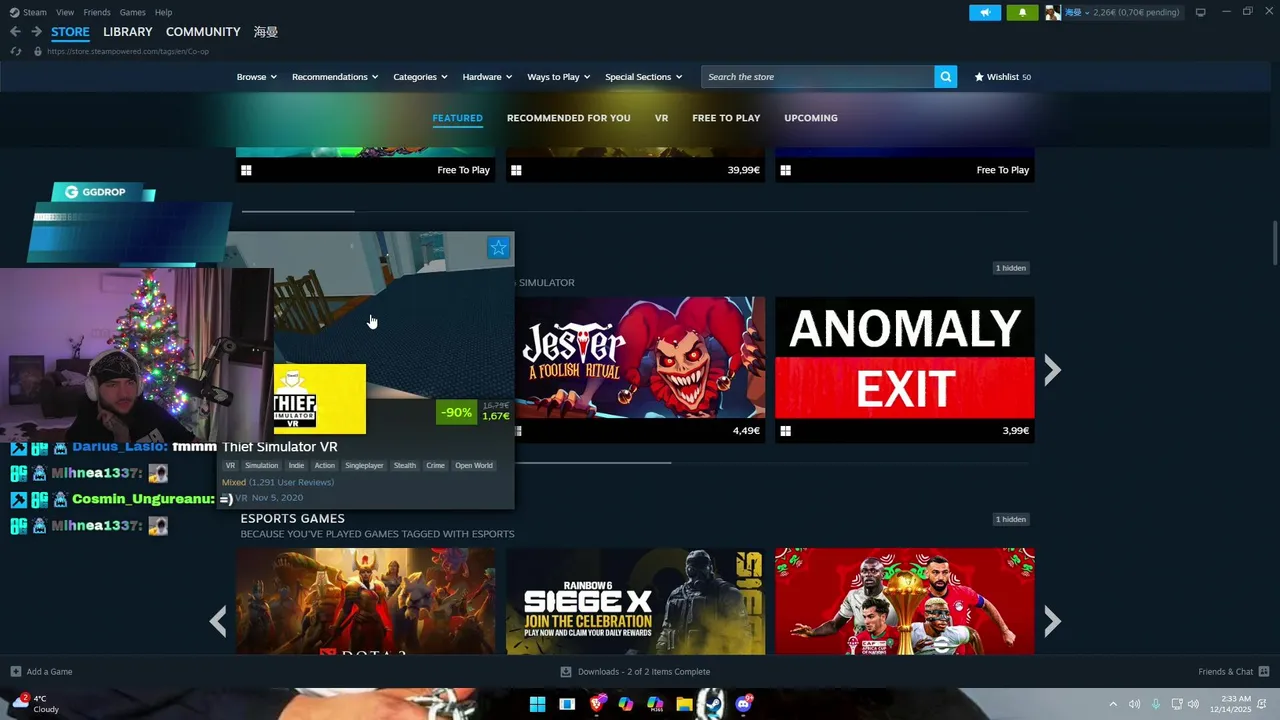Viewport: 1280px width, 720px height.
Task: Open the Help menu
Action: click(x=163, y=12)
